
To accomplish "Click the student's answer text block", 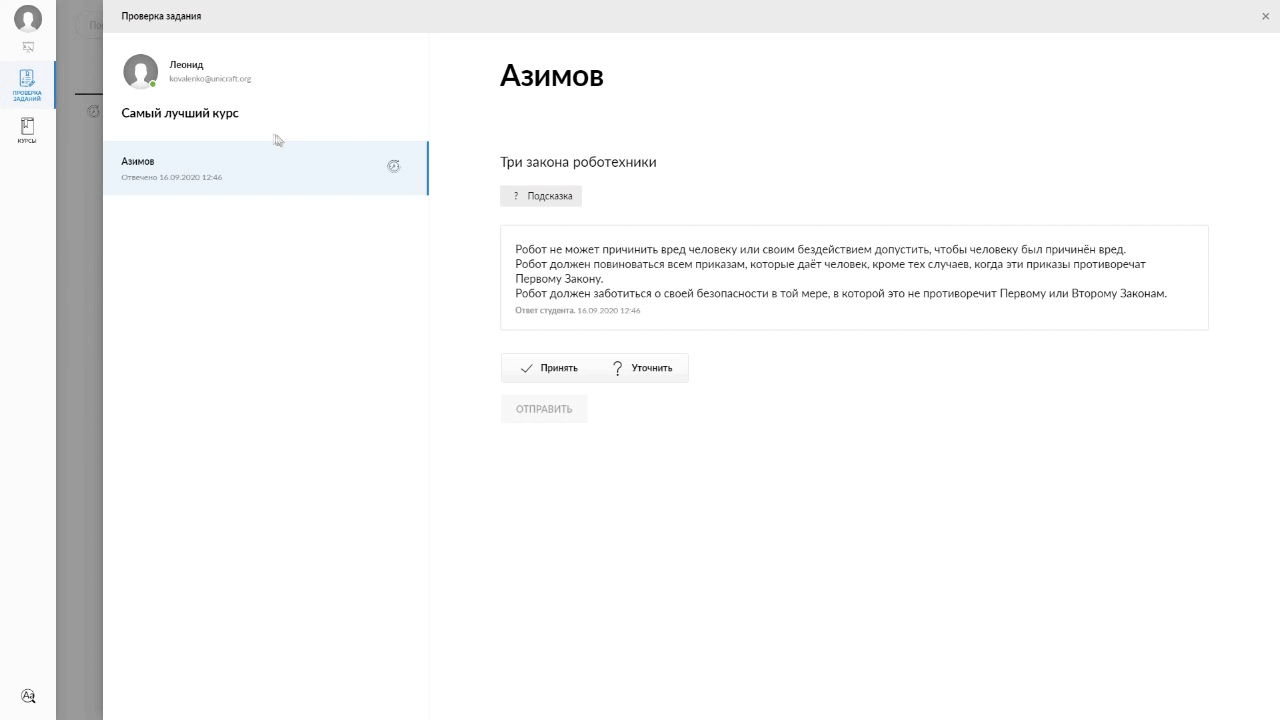I will [854, 278].
